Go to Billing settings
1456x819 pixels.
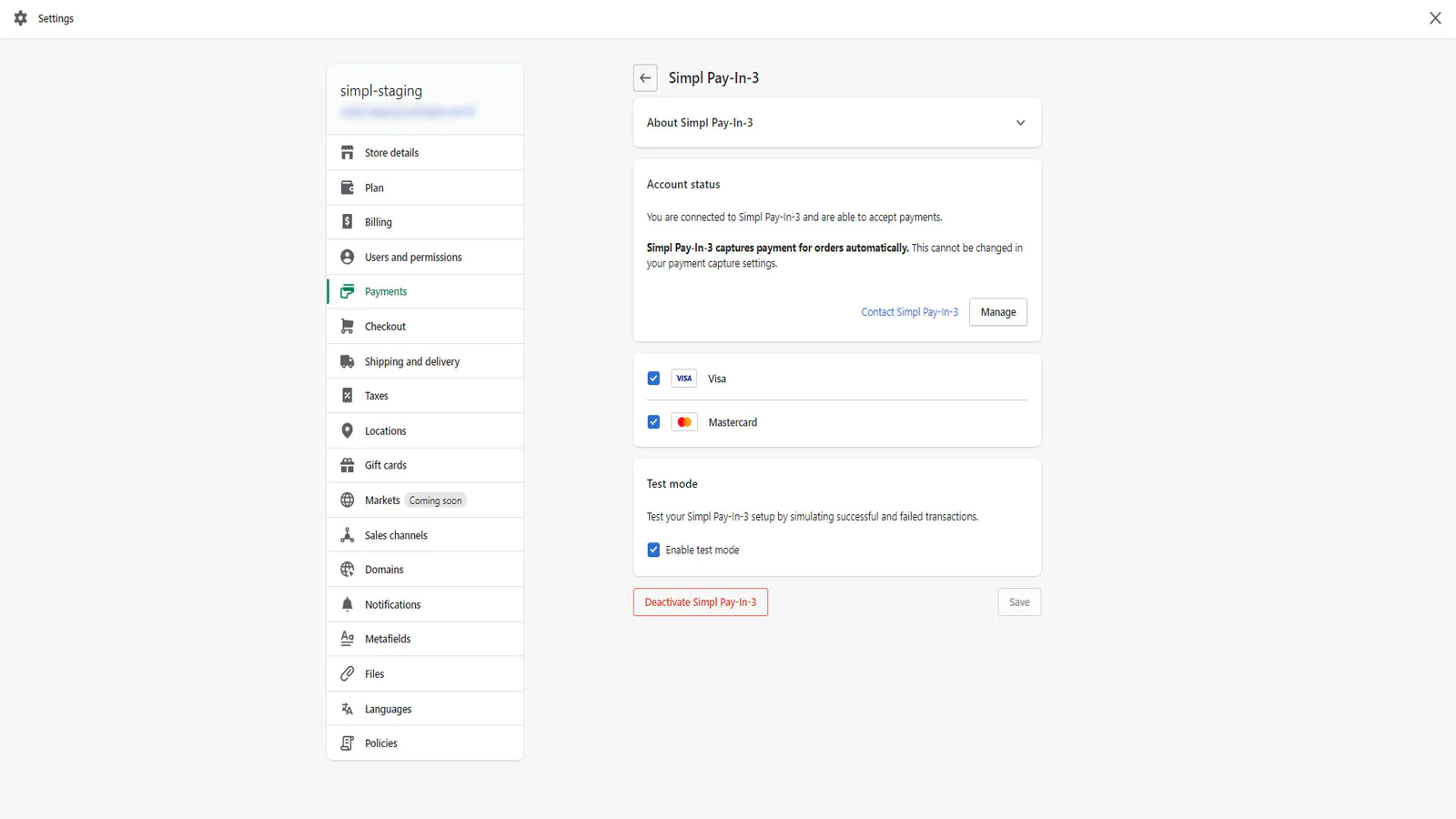[x=425, y=222]
